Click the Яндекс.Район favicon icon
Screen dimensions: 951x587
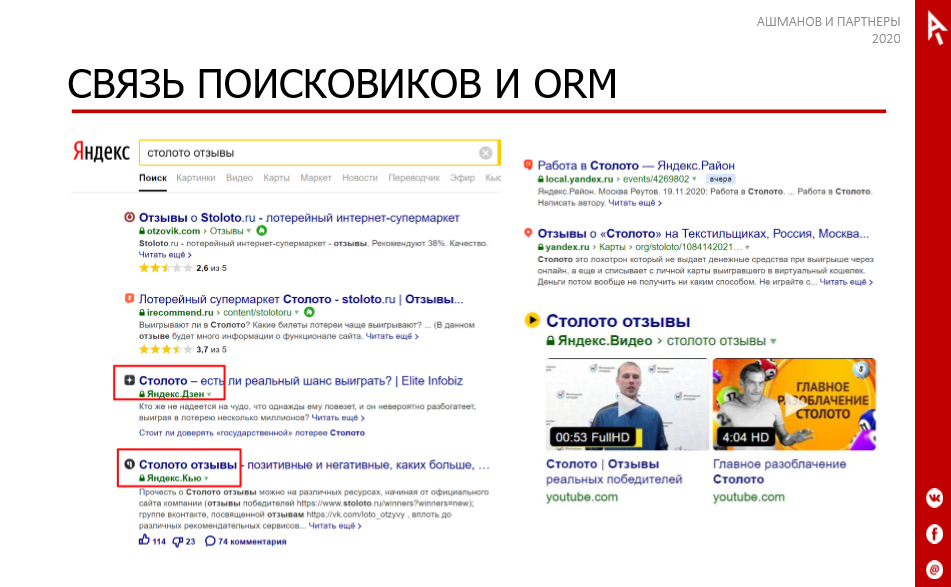[x=528, y=165]
